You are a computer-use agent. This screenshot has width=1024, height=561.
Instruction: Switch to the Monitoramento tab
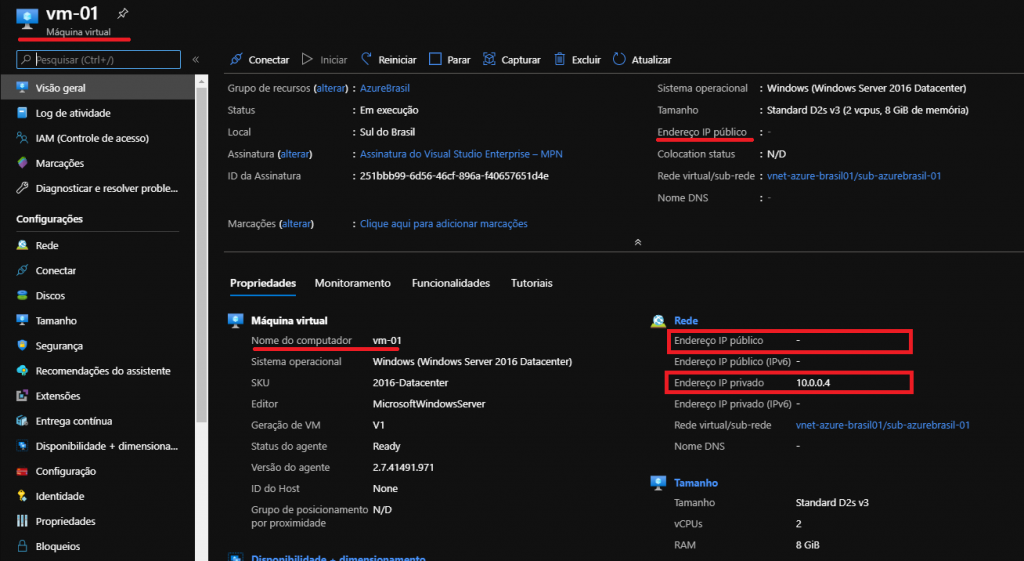click(352, 283)
